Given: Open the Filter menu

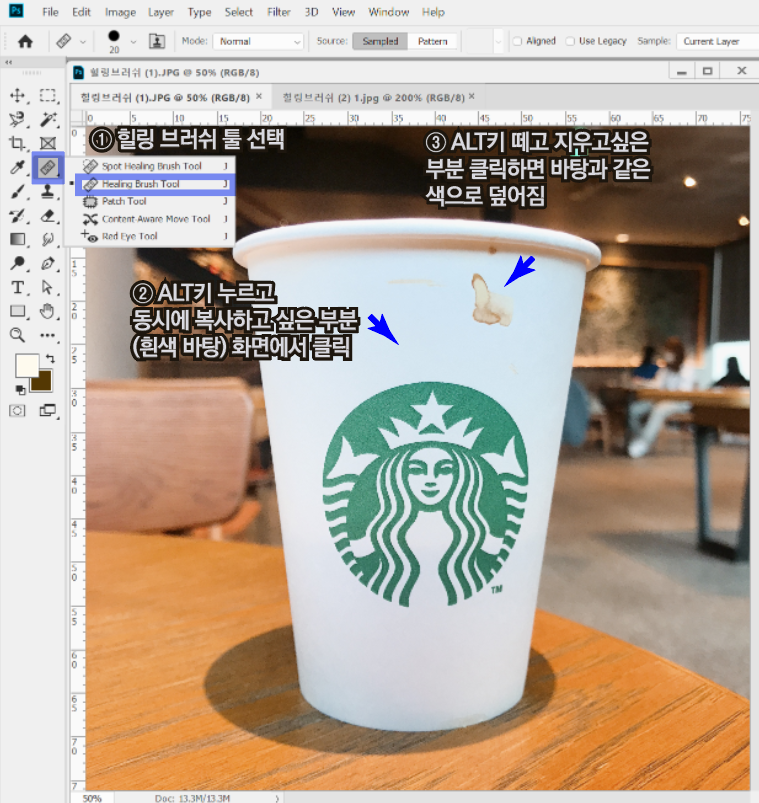Looking at the screenshot, I should coord(279,12).
